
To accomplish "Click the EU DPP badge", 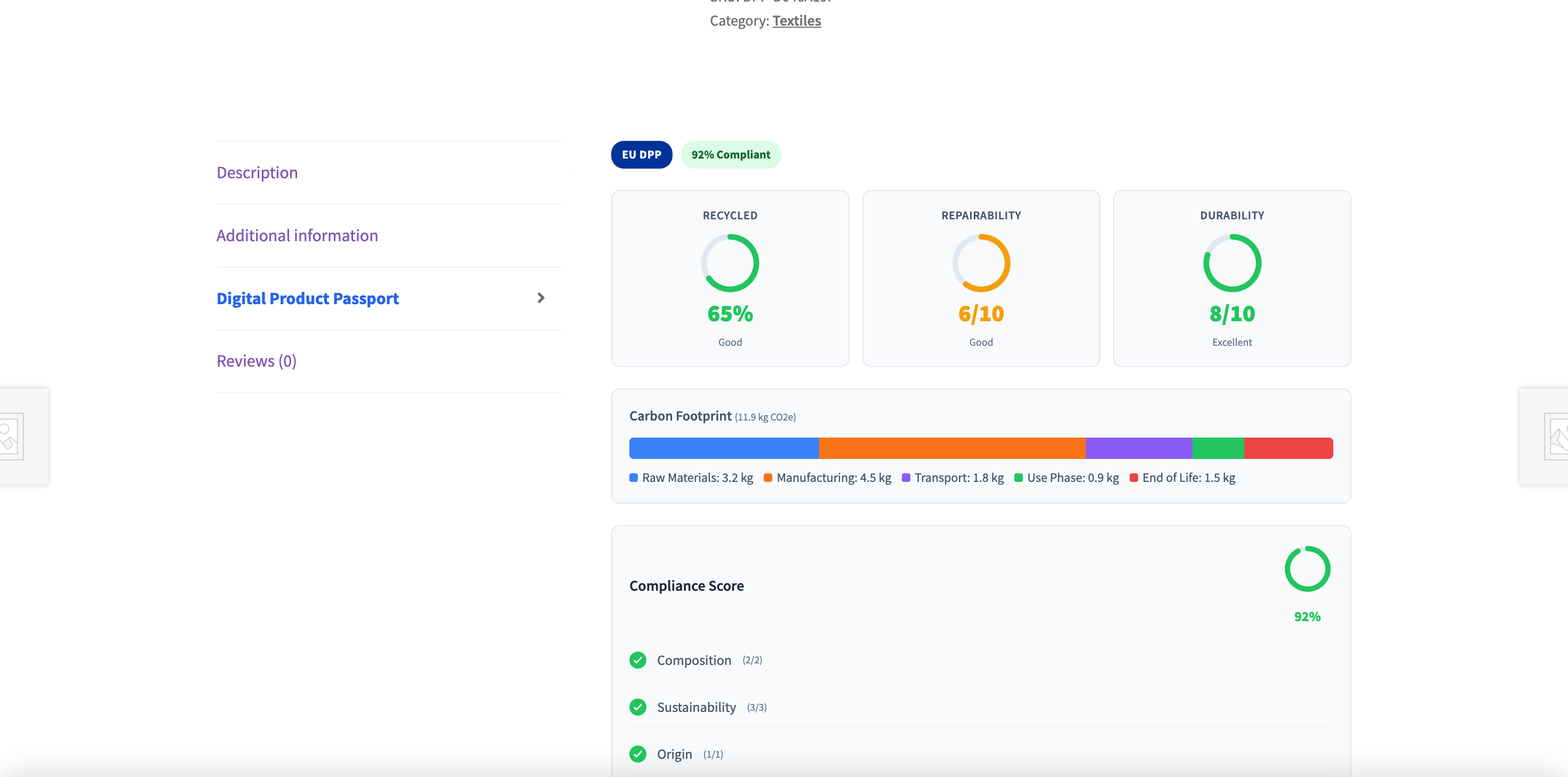I will pos(641,155).
